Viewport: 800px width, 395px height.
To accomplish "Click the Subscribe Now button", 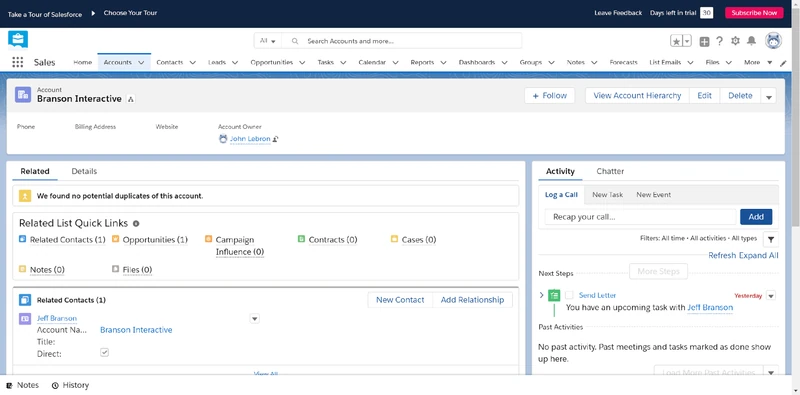I will [x=754, y=13].
